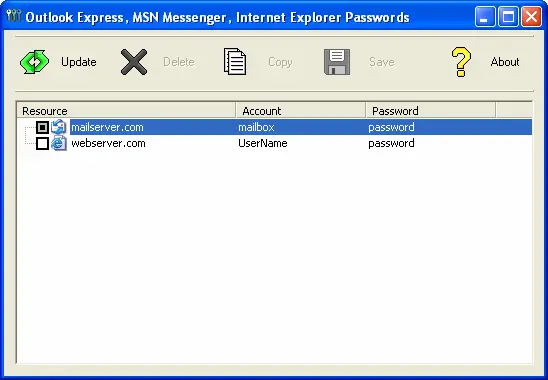Click the Internet Explorer icon beside webserver.com
Screen dimensions: 548x380
click(x=59, y=143)
